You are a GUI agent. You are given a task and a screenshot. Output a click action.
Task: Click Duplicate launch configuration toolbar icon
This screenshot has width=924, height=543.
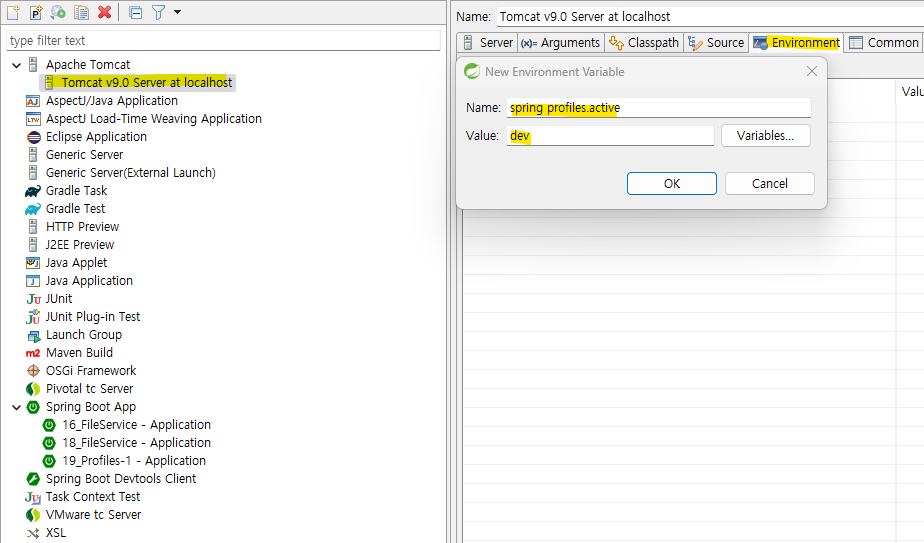[x=81, y=11]
